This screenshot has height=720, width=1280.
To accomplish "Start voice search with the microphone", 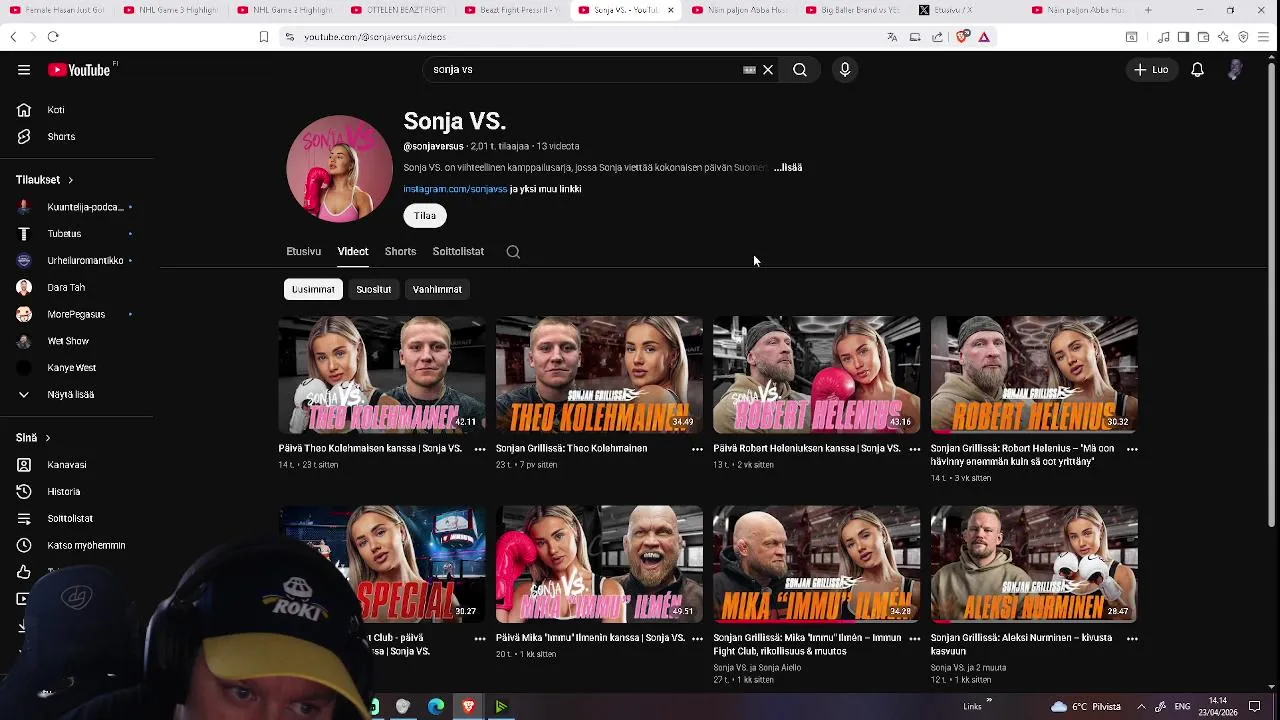I will click(845, 70).
